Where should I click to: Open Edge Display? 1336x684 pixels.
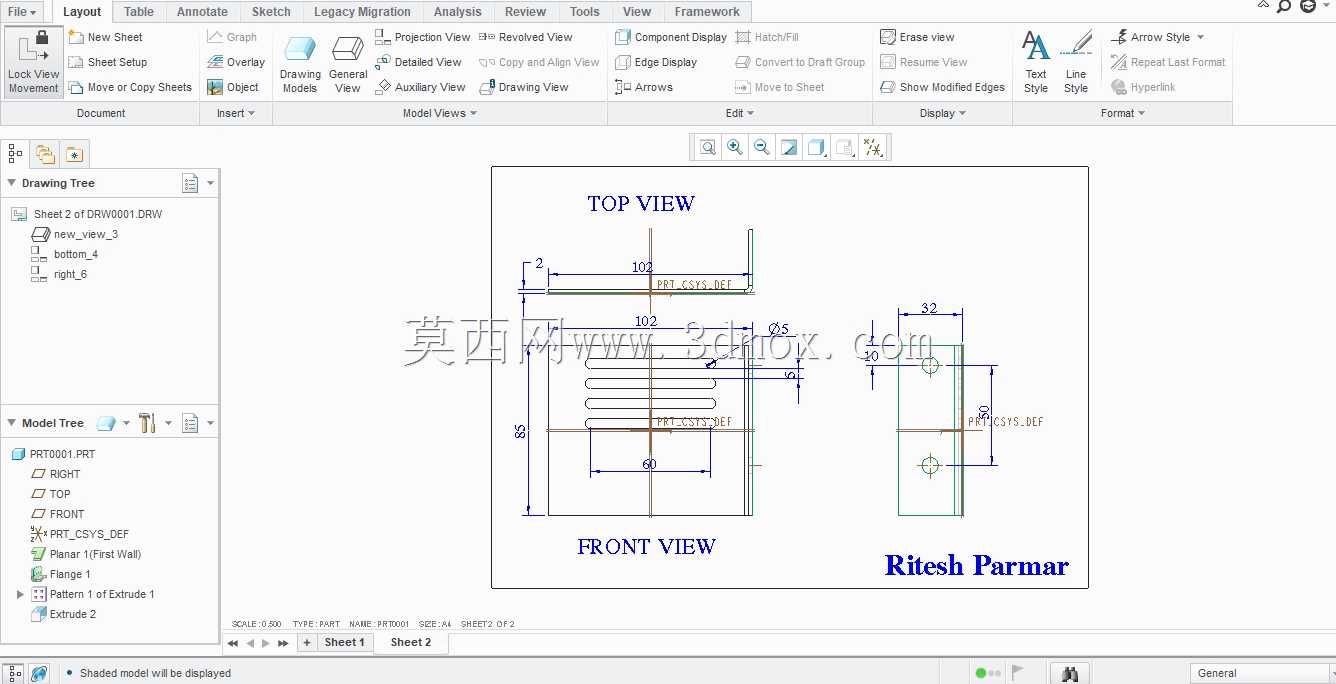(656, 62)
